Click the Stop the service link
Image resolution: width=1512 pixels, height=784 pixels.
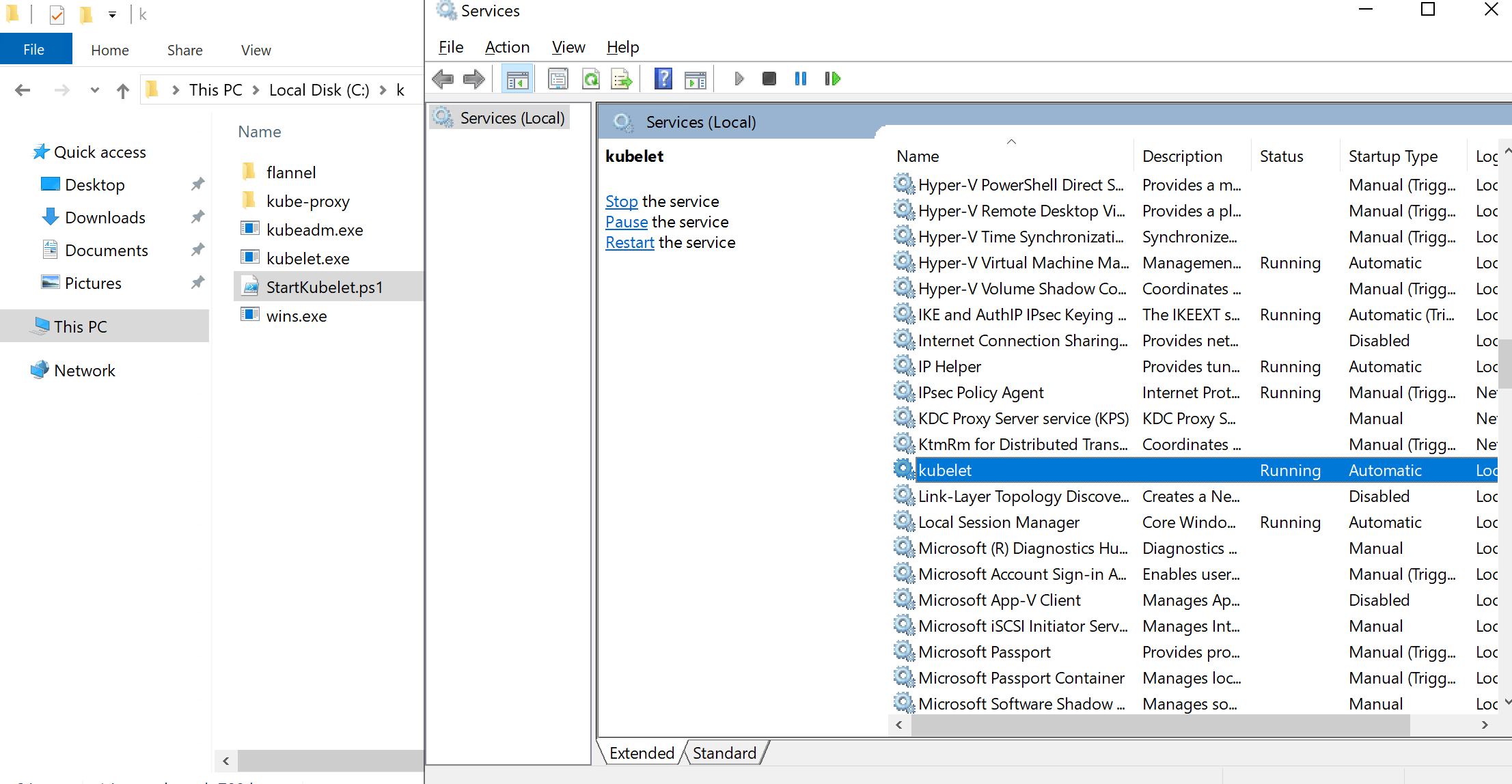coord(621,201)
